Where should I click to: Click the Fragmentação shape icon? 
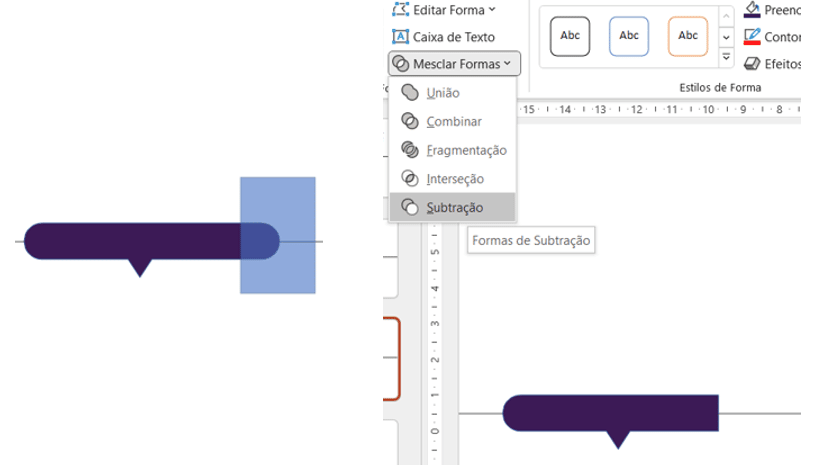point(410,150)
